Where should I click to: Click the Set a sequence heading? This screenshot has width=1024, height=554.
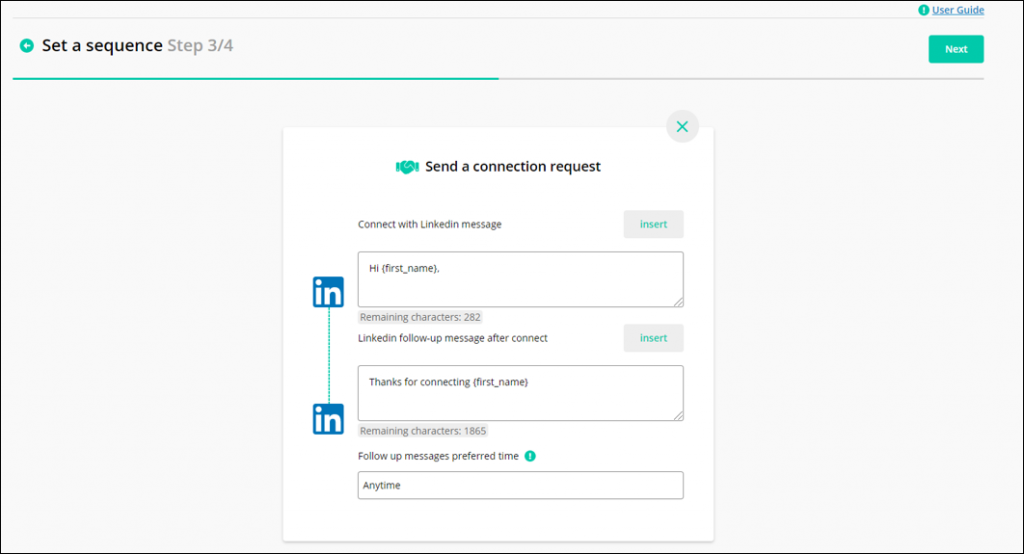(102, 46)
